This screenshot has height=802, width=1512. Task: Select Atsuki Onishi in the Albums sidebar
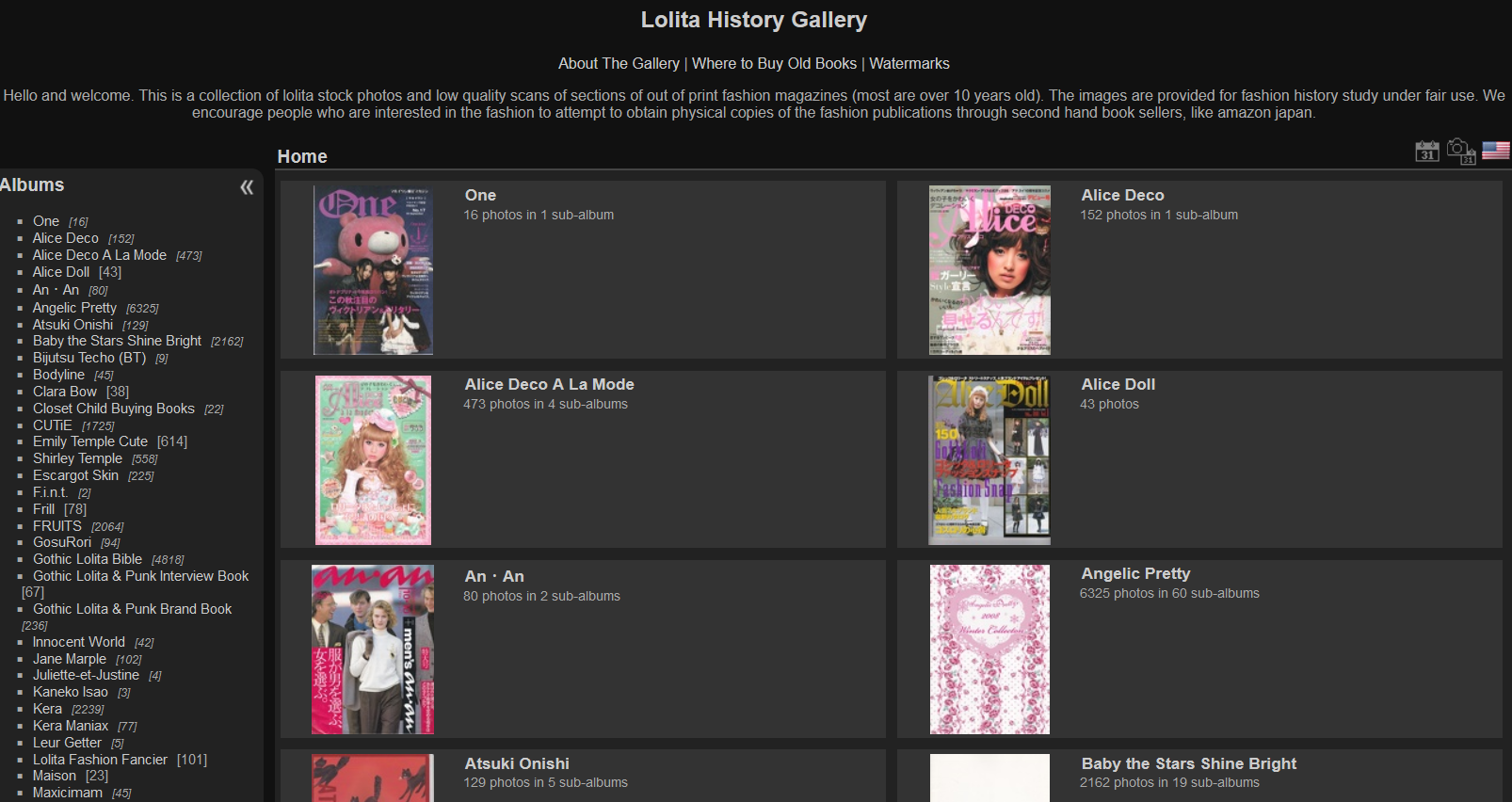point(72,325)
